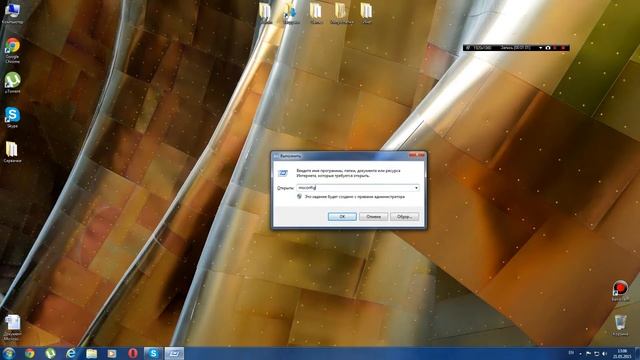Launch Internet Explorer from the taskbar

coord(71,353)
